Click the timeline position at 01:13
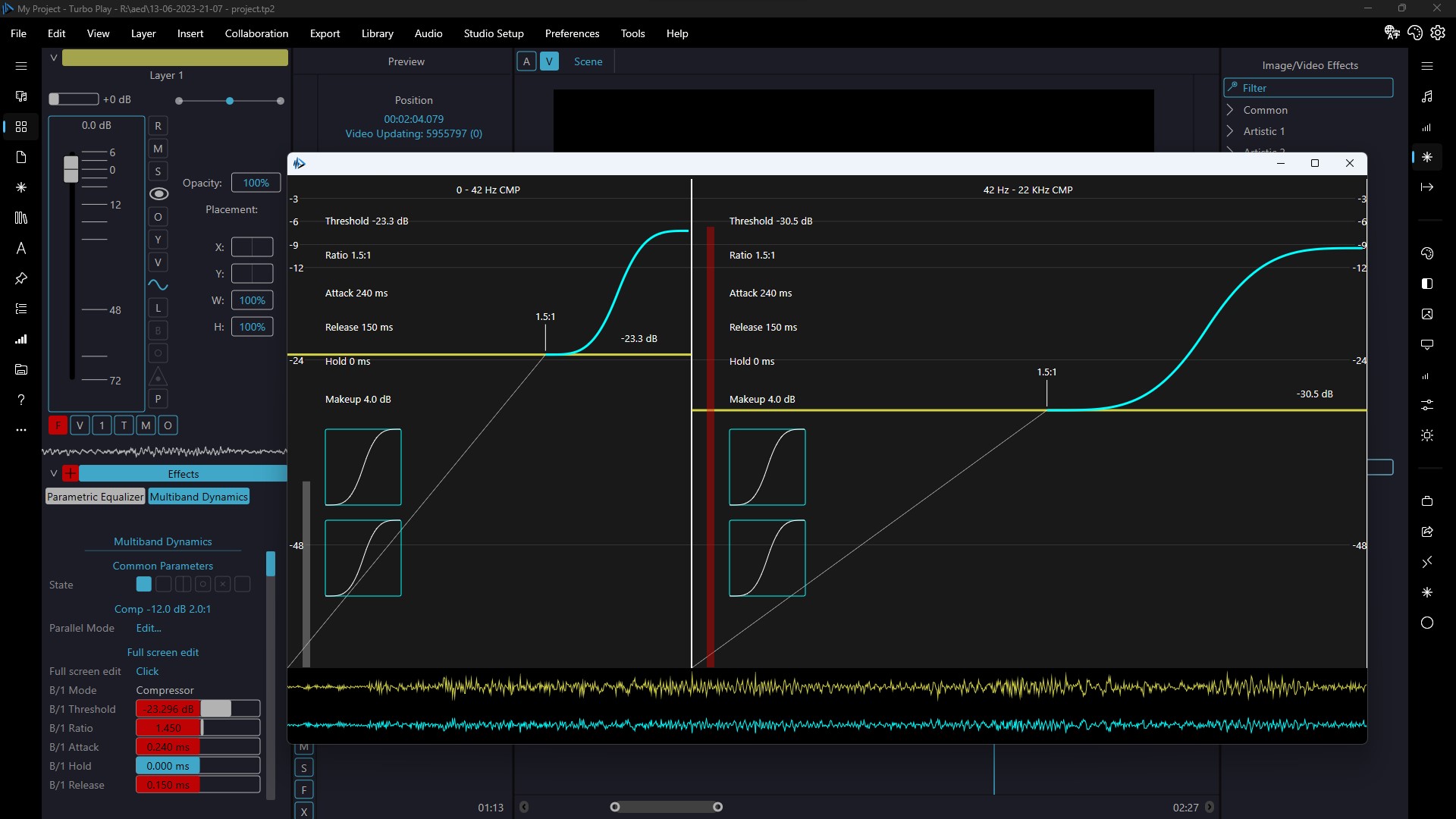This screenshot has width=1456, height=819. pyautogui.click(x=490, y=807)
